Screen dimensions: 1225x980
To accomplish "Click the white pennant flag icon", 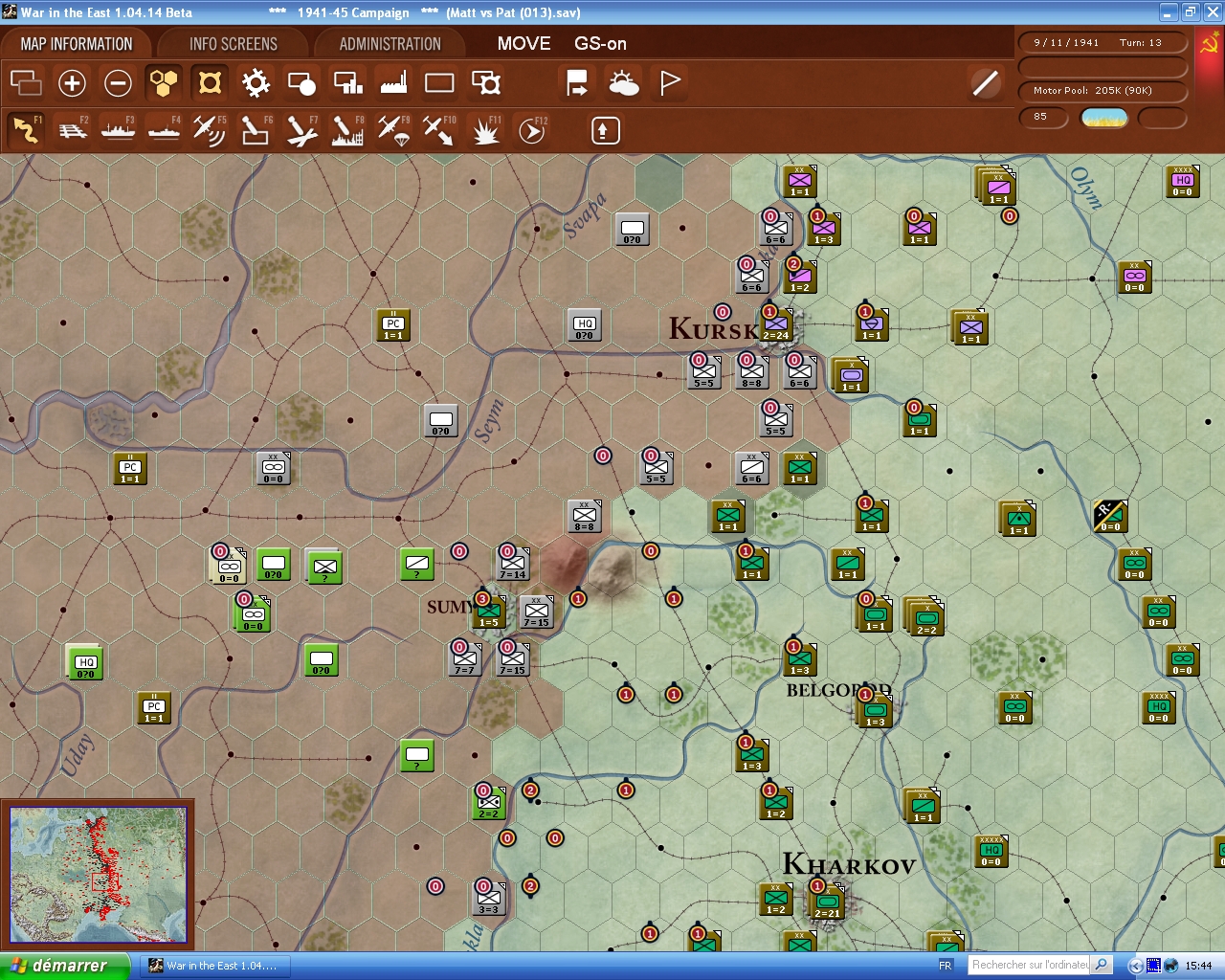I will coord(670,83).
